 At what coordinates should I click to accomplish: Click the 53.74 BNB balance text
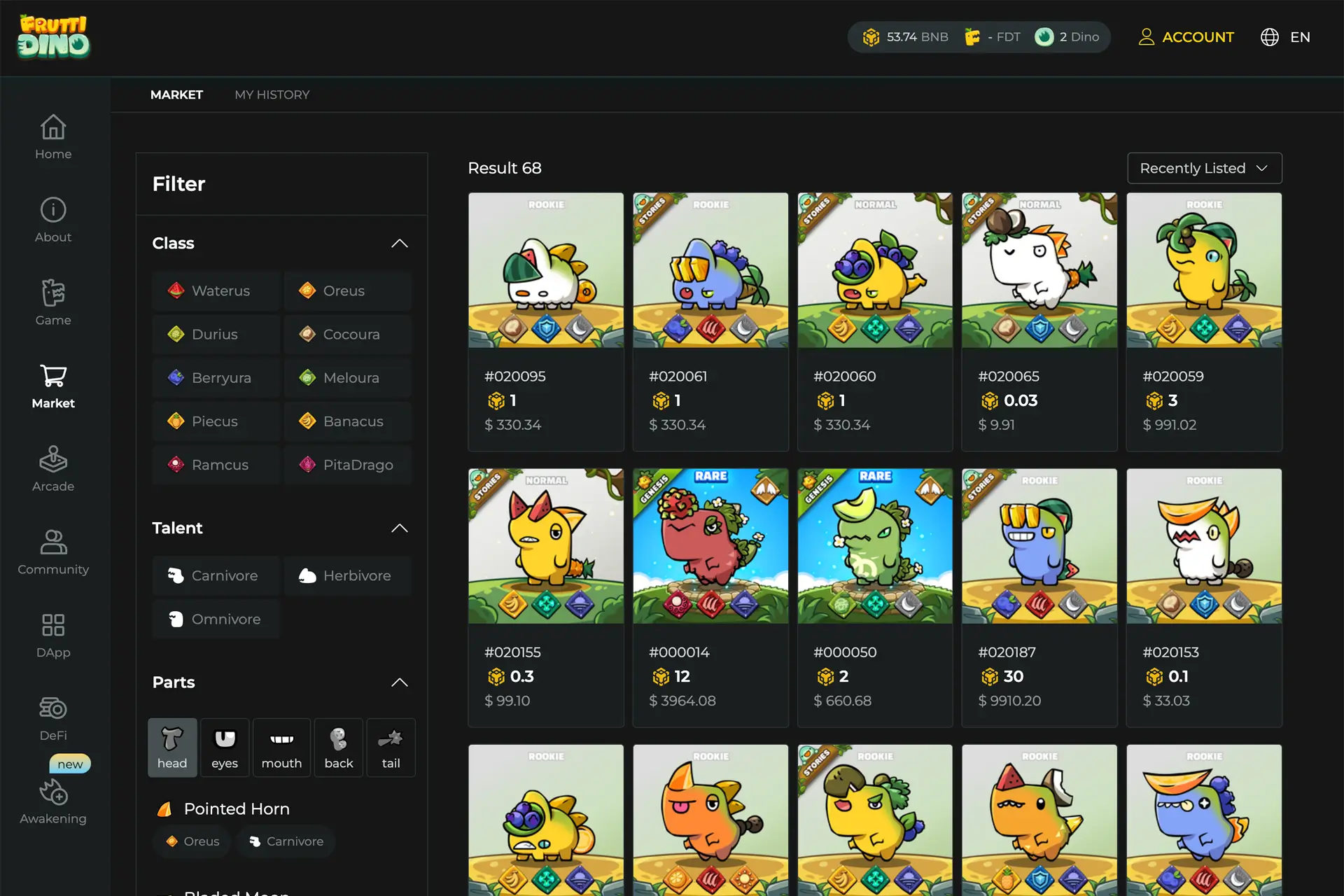pyautogui.click(x=917, y=37)
